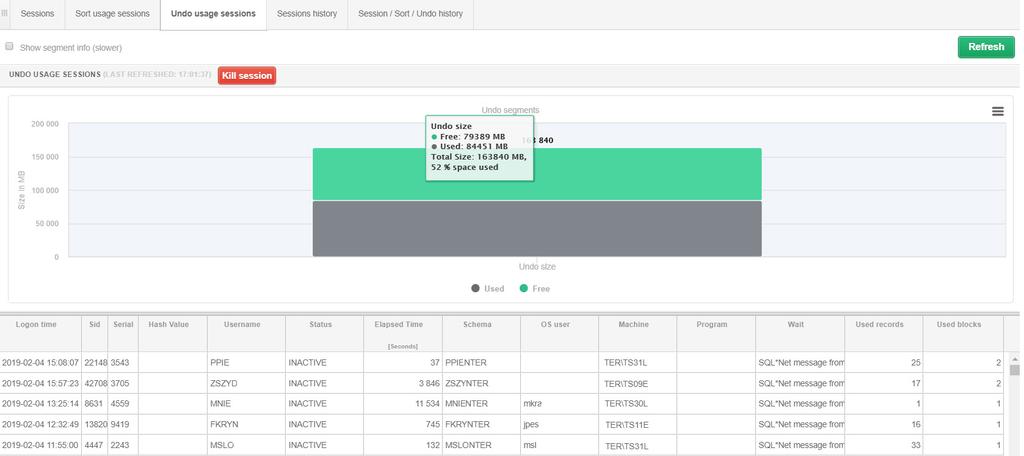Viewport: 1024px width, 456px height.
Task: Click logon time 2019-02-04 12:32:49
Action: coord(40,425)
